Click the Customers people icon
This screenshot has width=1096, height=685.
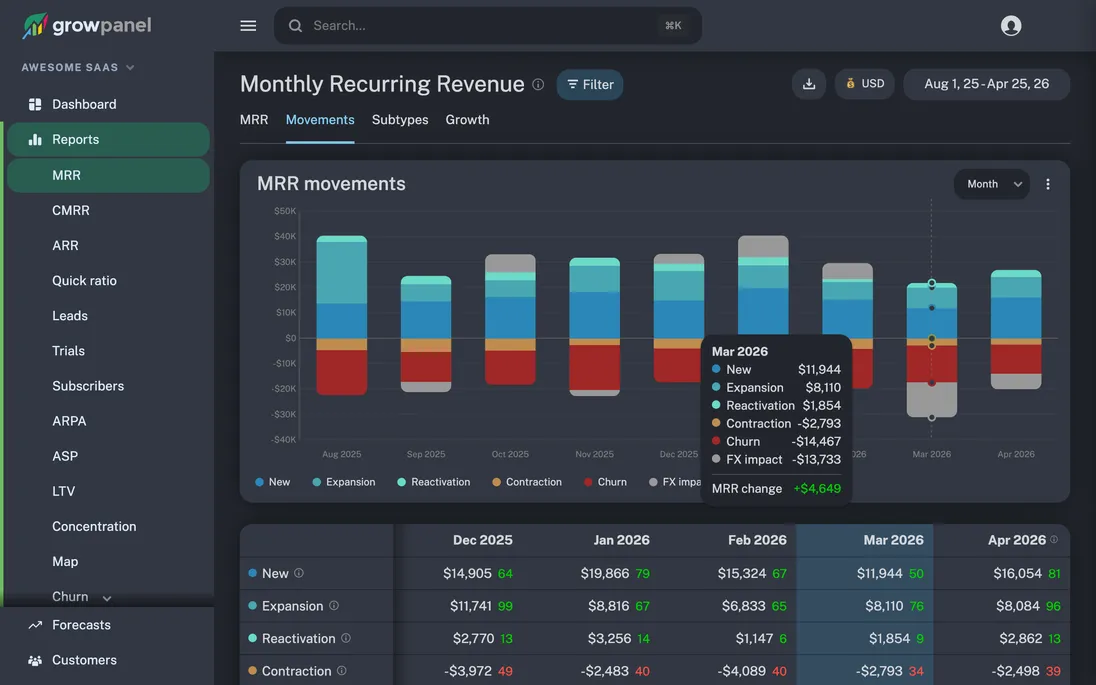pos(35,660)
